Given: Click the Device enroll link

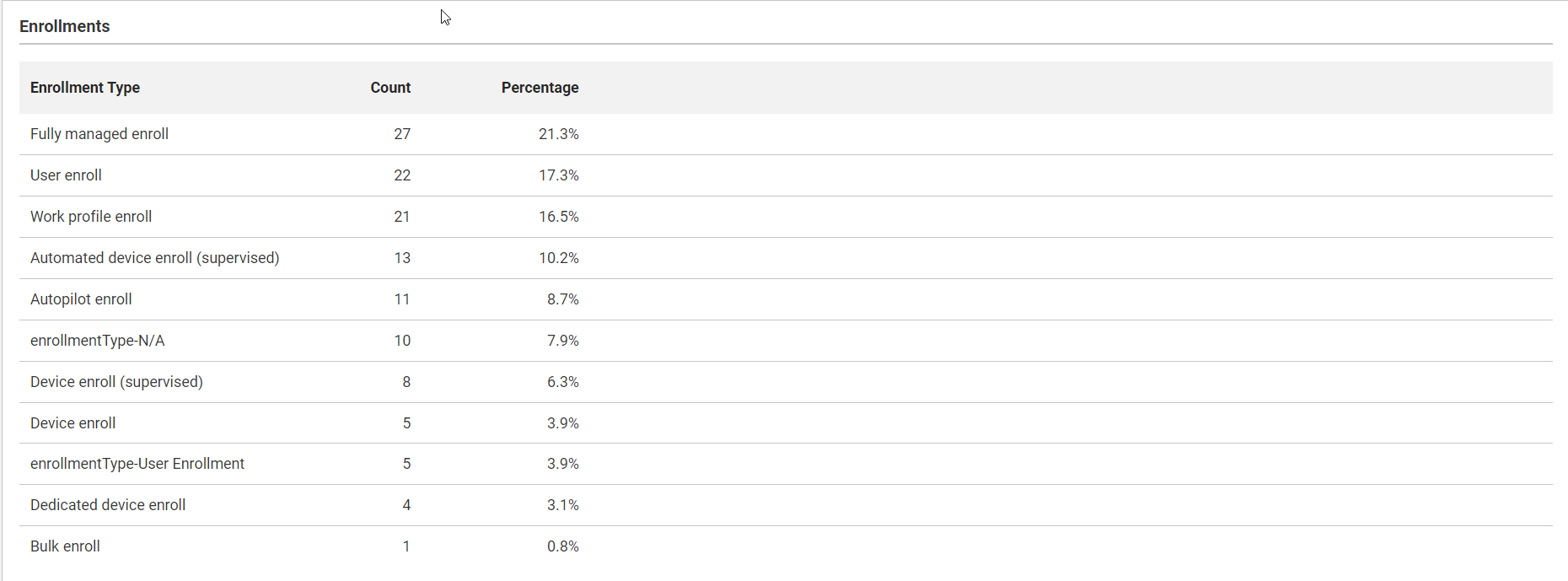Looking at the screenshot, I should pos(72,422).
